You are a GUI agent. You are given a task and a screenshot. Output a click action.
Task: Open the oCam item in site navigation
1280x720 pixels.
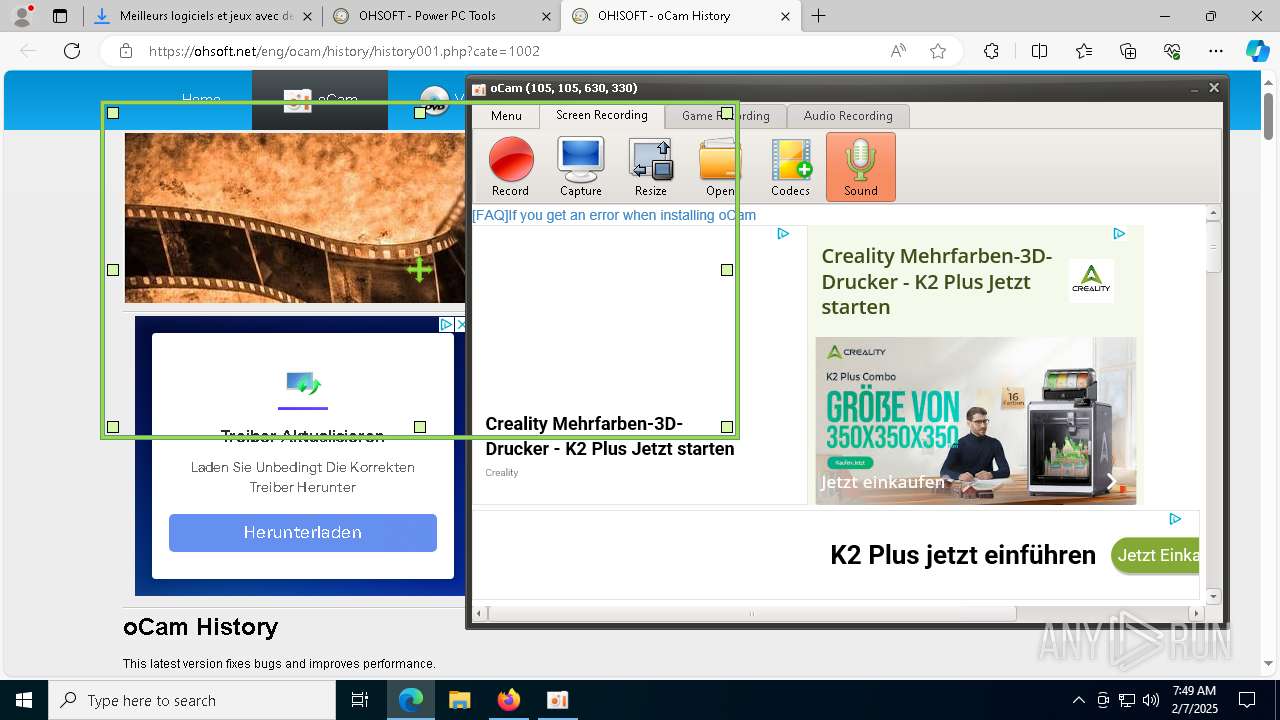tap(320, 100)
